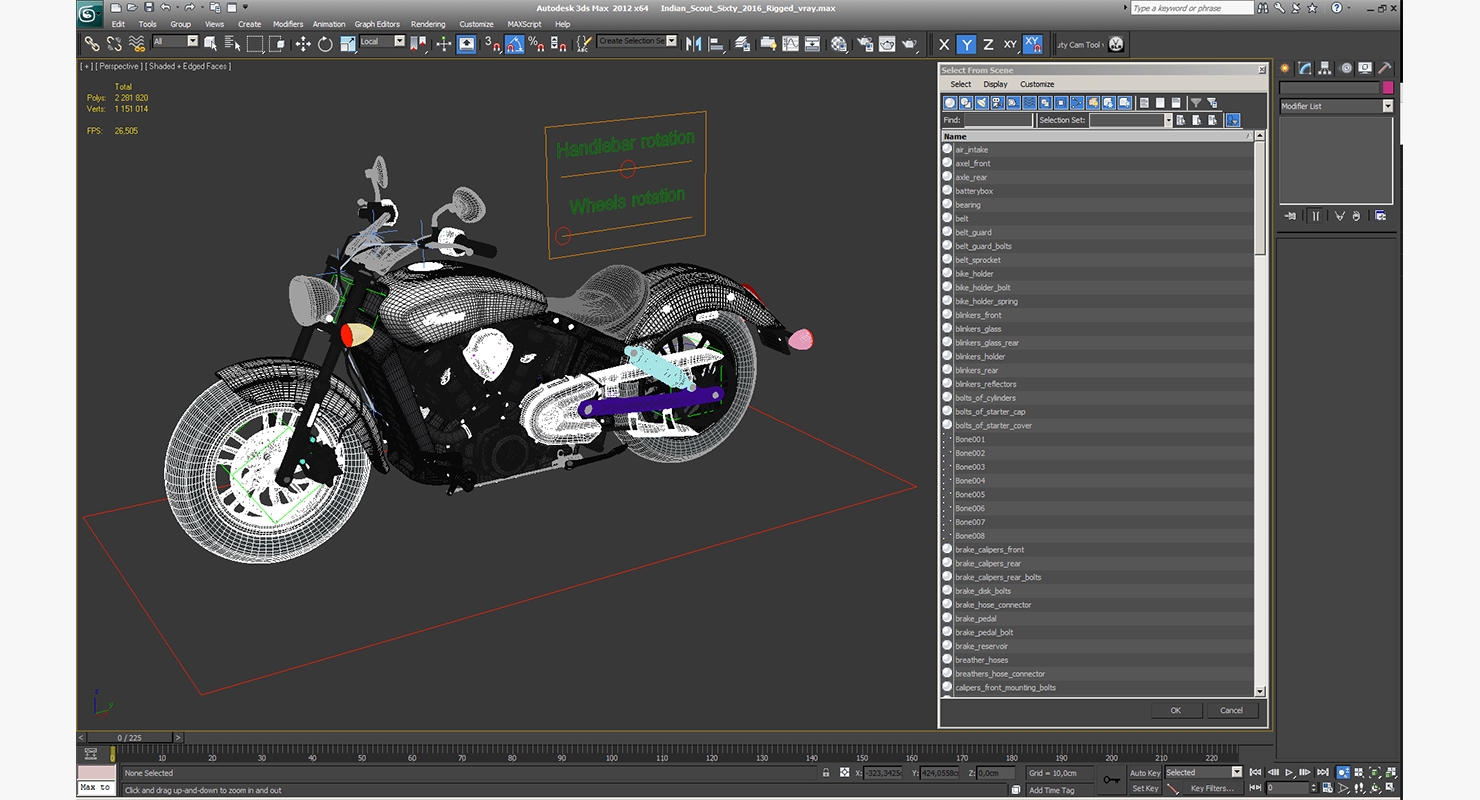Open the Curve Editor
This screenshot has height=800, width=1480.
click(x=790, y=44)
